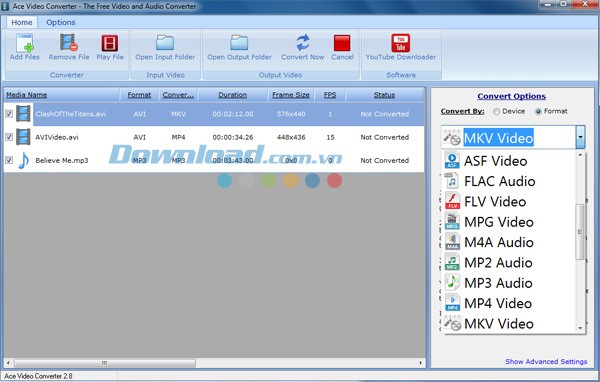Choose FLAC Audio from the list
600x382 pixels.
pyautogui.click(x=499, y=181)
